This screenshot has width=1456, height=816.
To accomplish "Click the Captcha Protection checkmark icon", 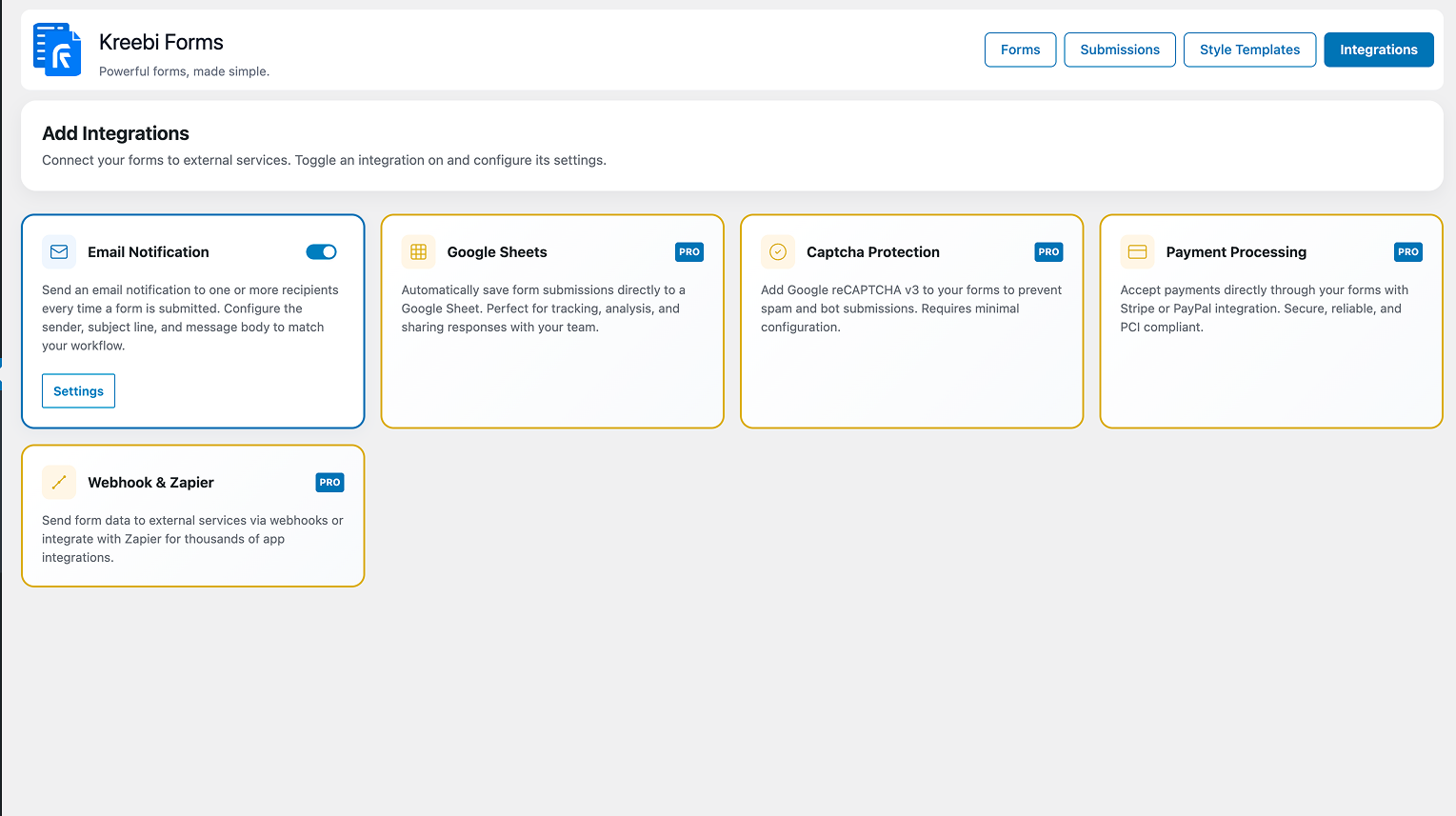I will (777, 251).
